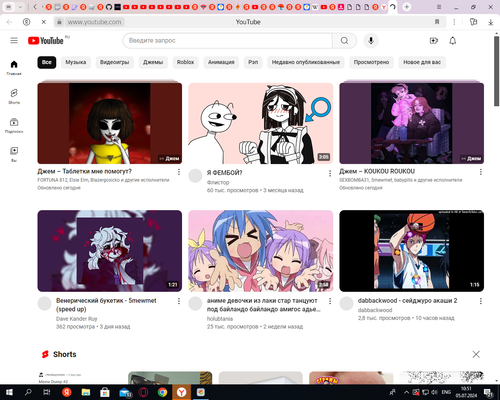Open Microsoft Store from the taskbar

tap(105, 392)
